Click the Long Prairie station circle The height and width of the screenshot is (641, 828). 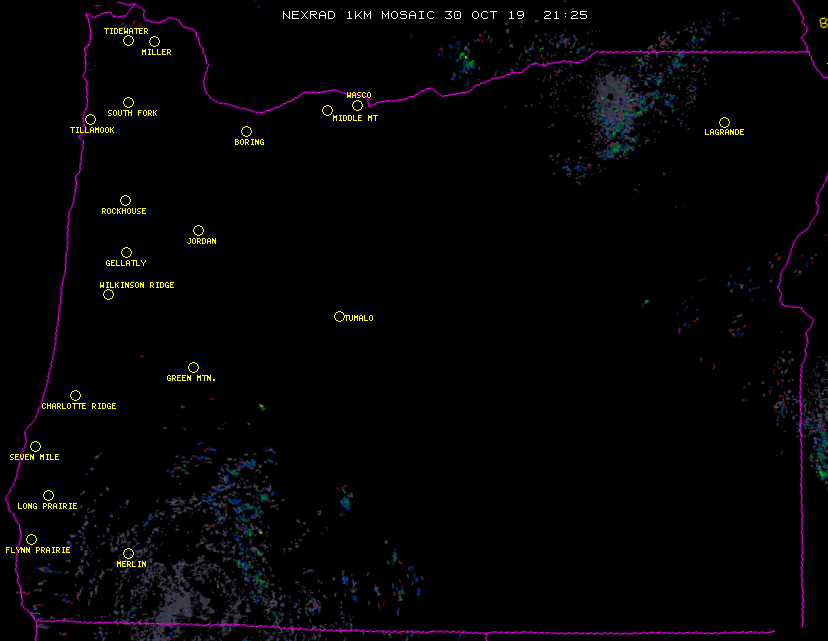(48, 496)
